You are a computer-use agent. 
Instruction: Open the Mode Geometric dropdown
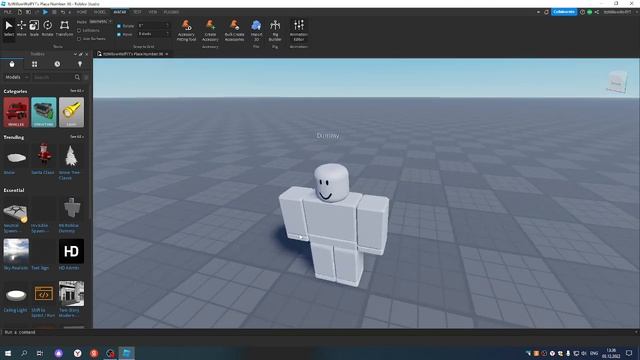pyautogui.click(x=100, y=22)
